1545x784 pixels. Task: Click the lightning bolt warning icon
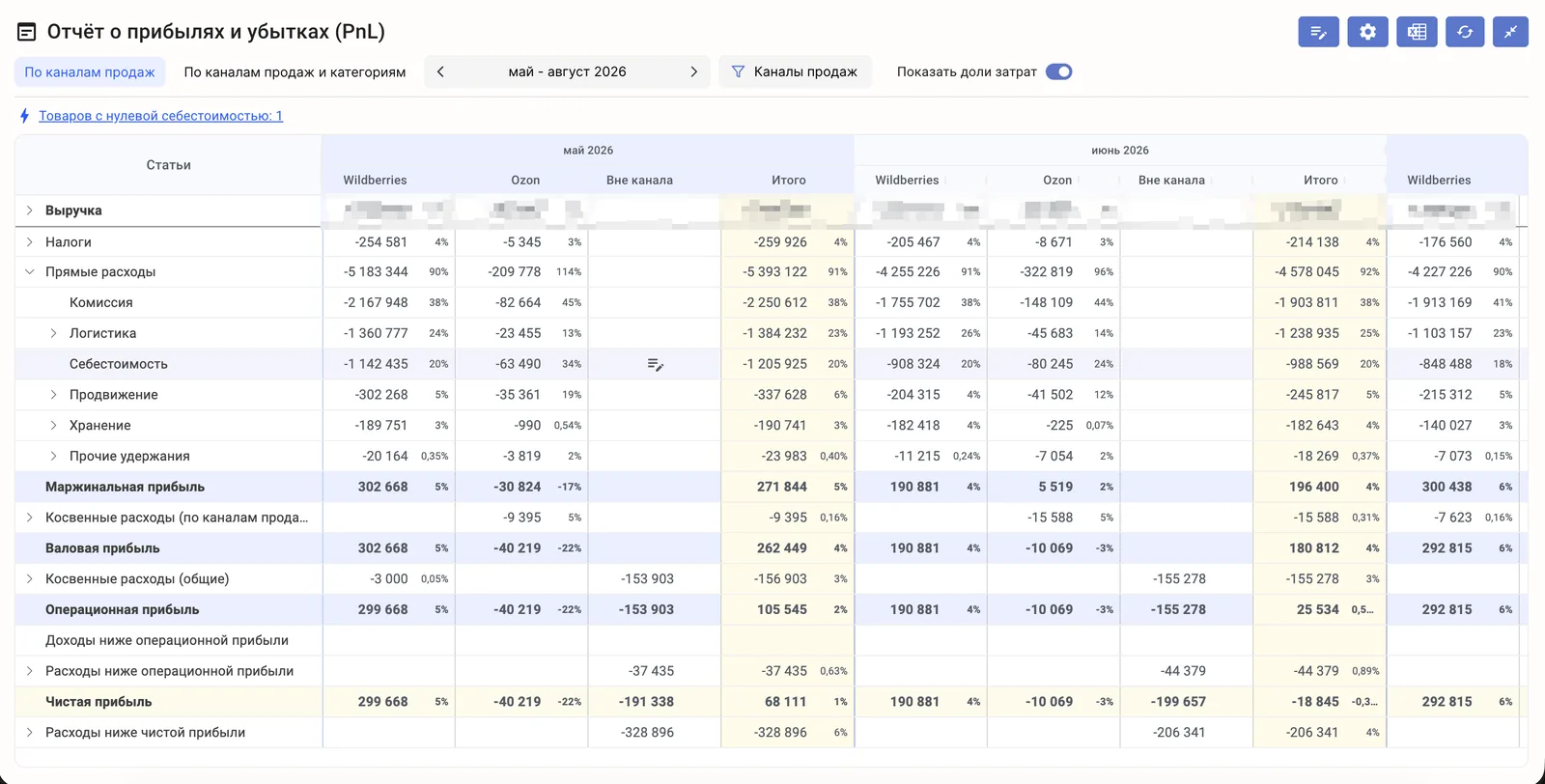24,116
